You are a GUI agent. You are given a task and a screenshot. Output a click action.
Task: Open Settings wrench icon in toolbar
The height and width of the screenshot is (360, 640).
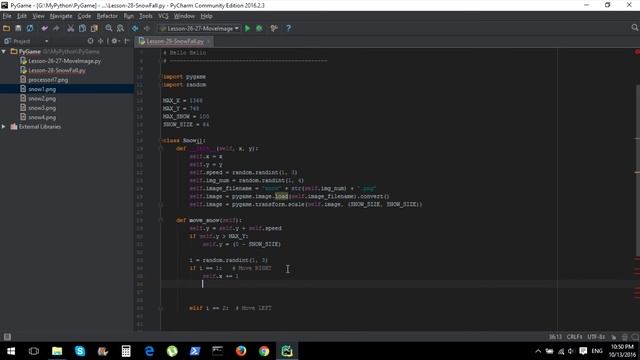click(x=274, y=28)
